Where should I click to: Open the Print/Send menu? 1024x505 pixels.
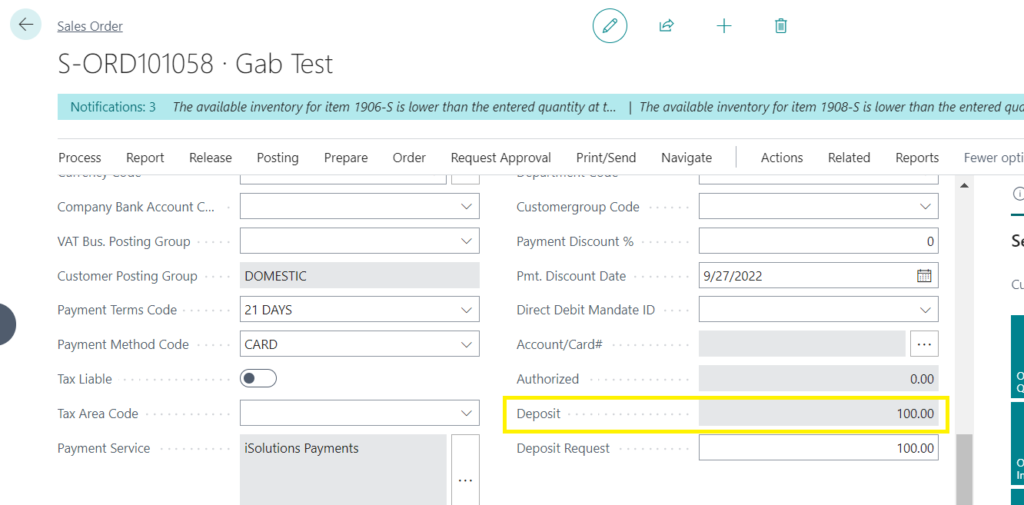pos(606,158)
